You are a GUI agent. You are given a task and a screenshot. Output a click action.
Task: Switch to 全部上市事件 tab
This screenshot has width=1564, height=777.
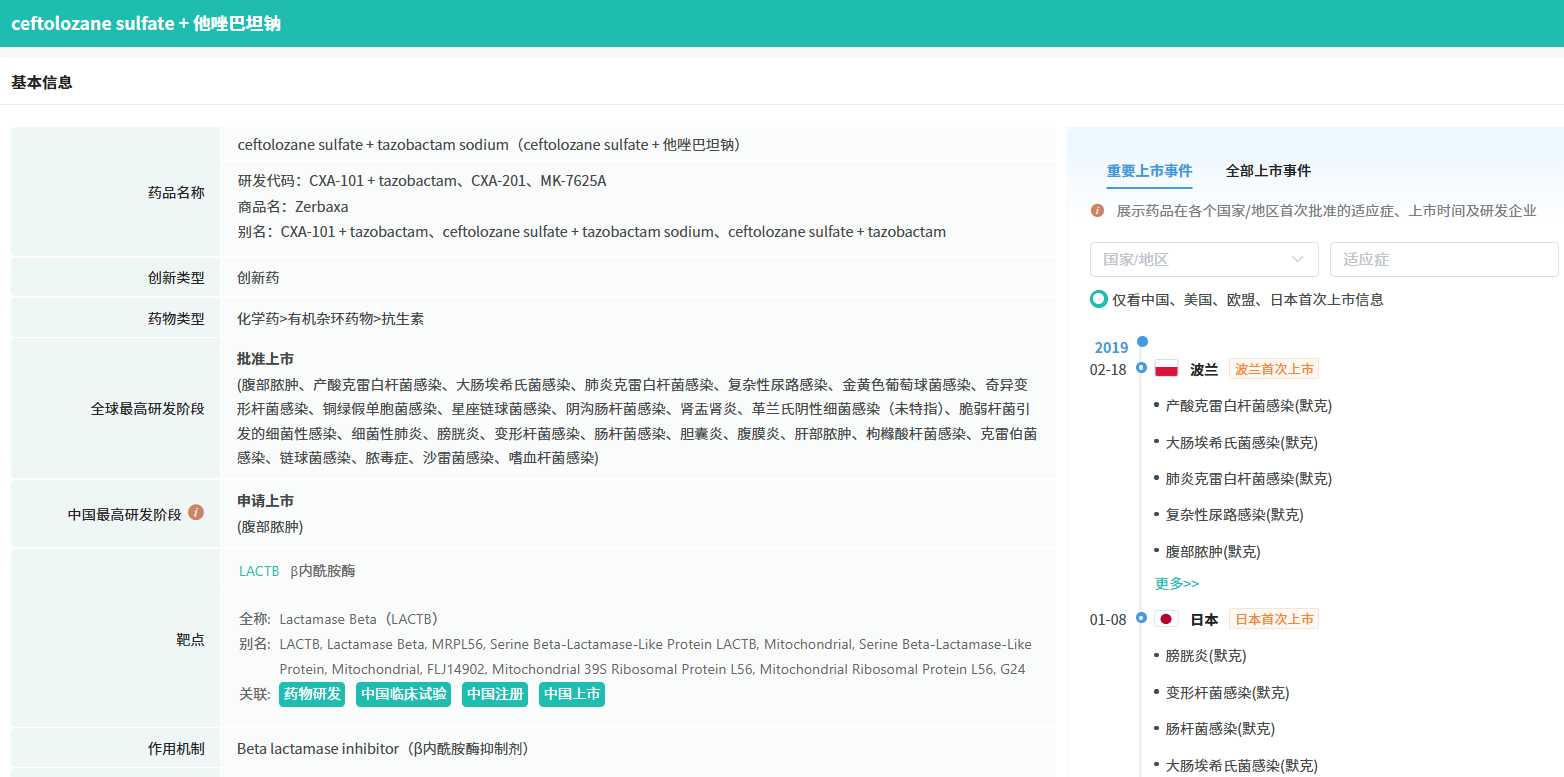[x=1268, y=171]
